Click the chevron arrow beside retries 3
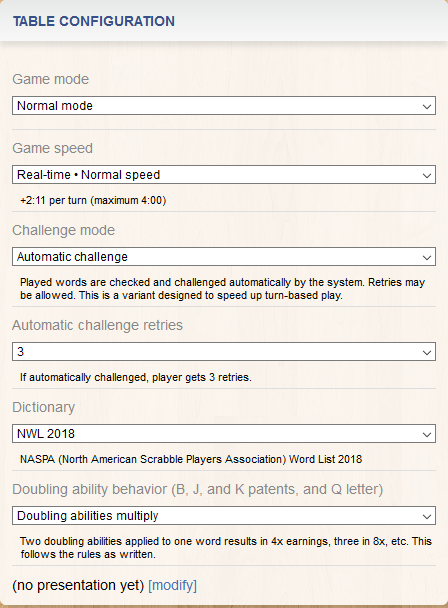The image size is (448, 608). click(427, 352)
